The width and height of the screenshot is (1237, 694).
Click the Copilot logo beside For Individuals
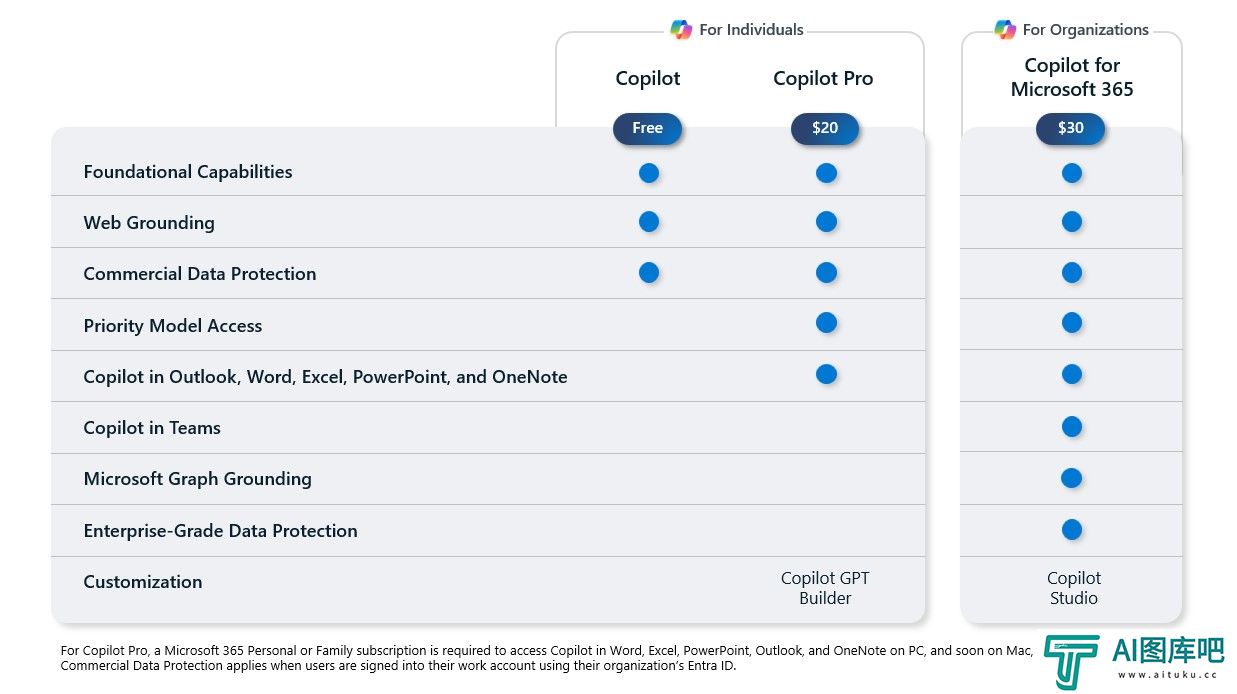(x=681, y=30)
